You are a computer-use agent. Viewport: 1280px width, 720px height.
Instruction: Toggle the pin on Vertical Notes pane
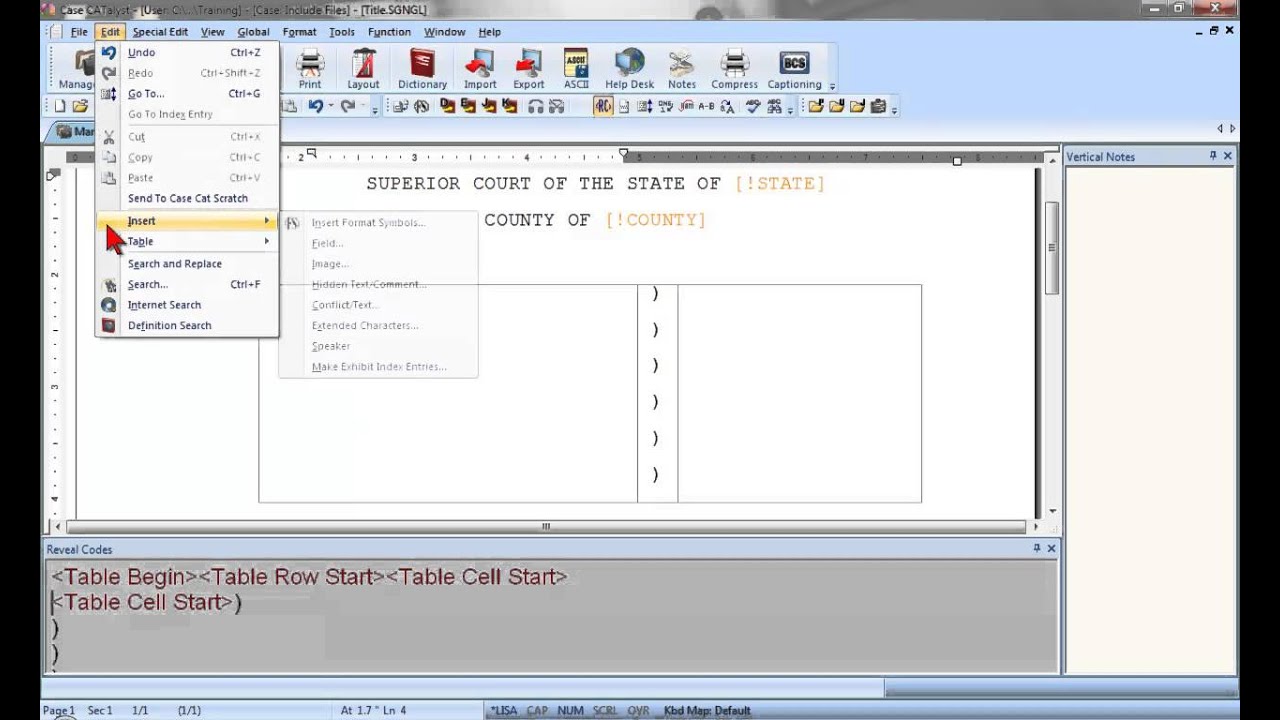(x=1213, y=156)
